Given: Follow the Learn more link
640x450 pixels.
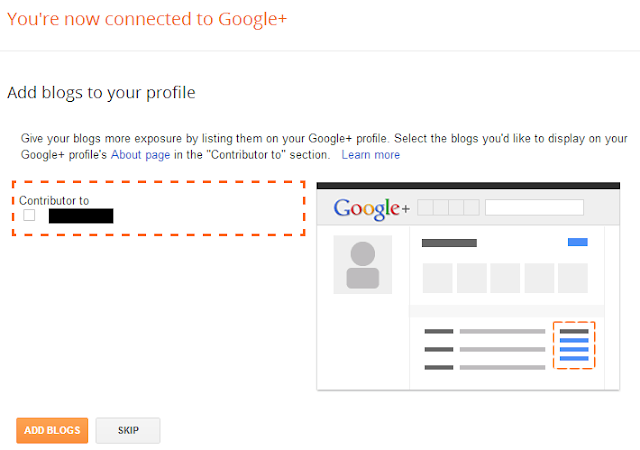Looking at the screenshot, I should pyautogui.click(x=370, y=155).
